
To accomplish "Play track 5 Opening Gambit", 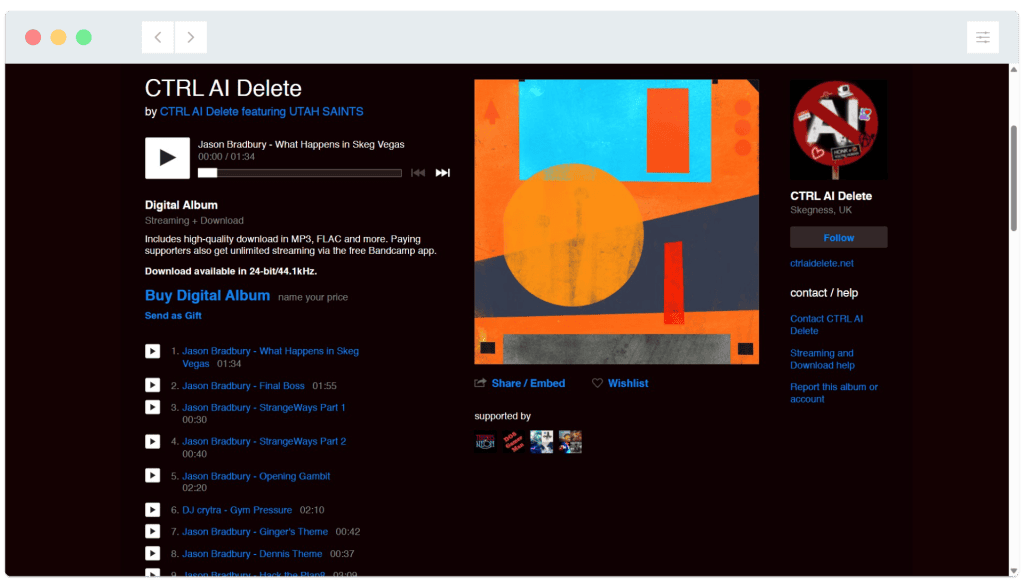I will tap(152, 475).
